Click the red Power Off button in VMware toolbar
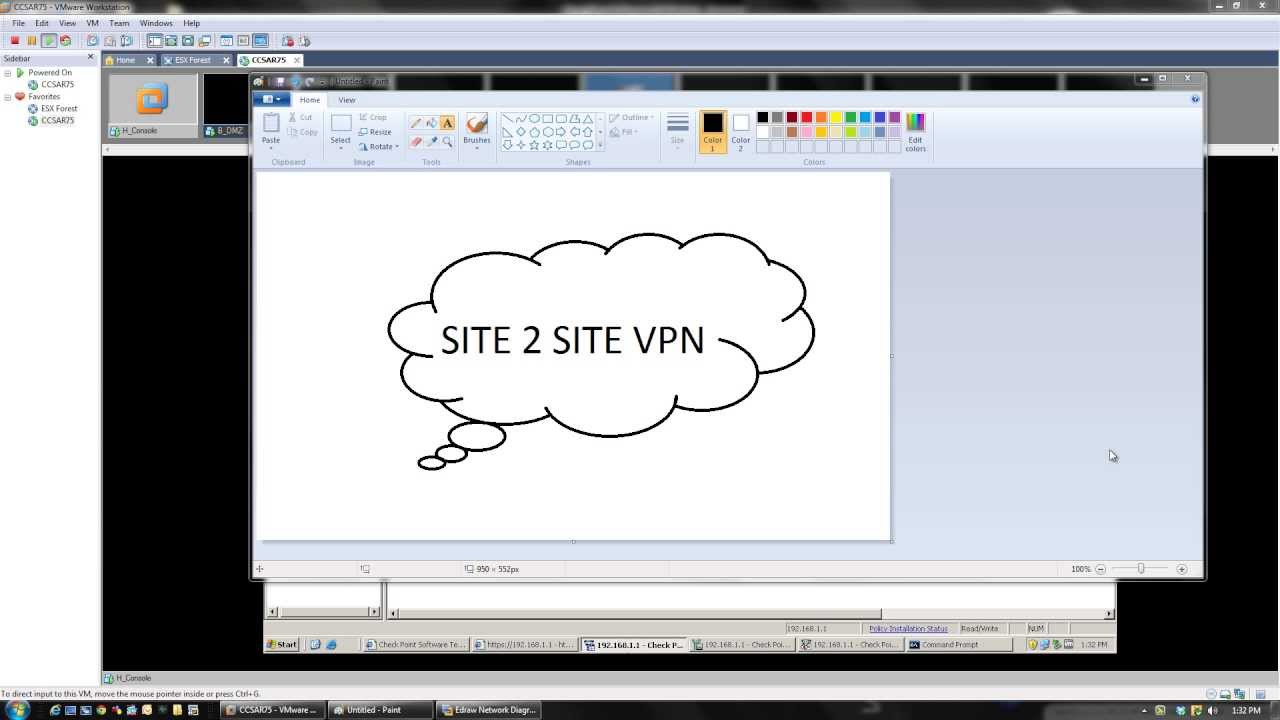Image resolution: width=1280 pixels, height=720 pixels. (x=15, y=41)
